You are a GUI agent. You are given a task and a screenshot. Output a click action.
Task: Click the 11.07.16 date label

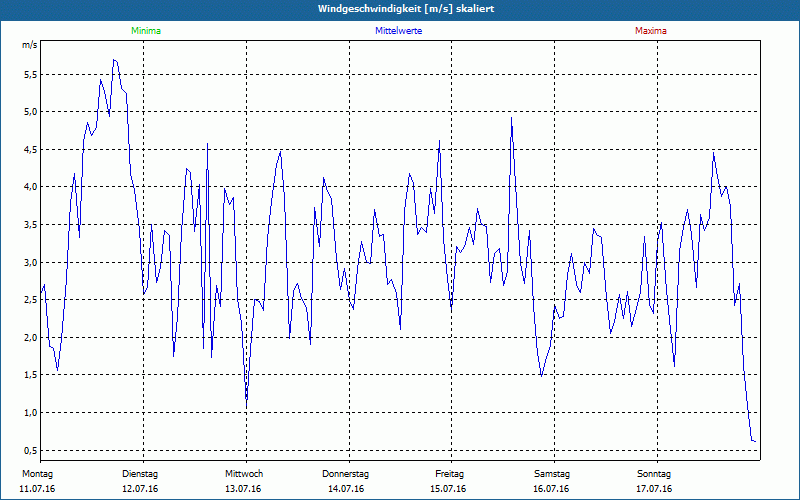tap(37, 489)
